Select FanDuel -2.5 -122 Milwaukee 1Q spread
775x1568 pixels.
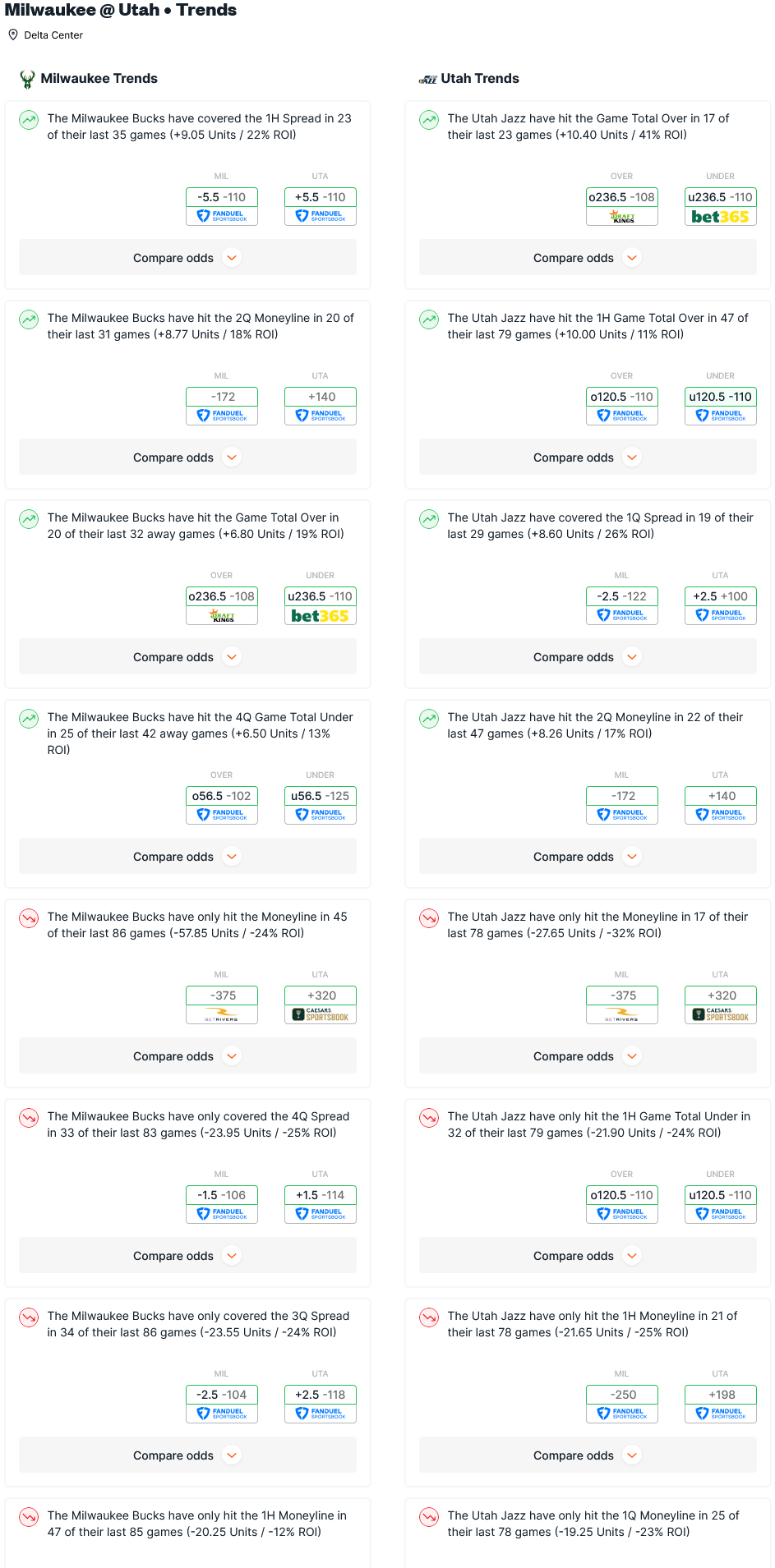pos(622,605)
